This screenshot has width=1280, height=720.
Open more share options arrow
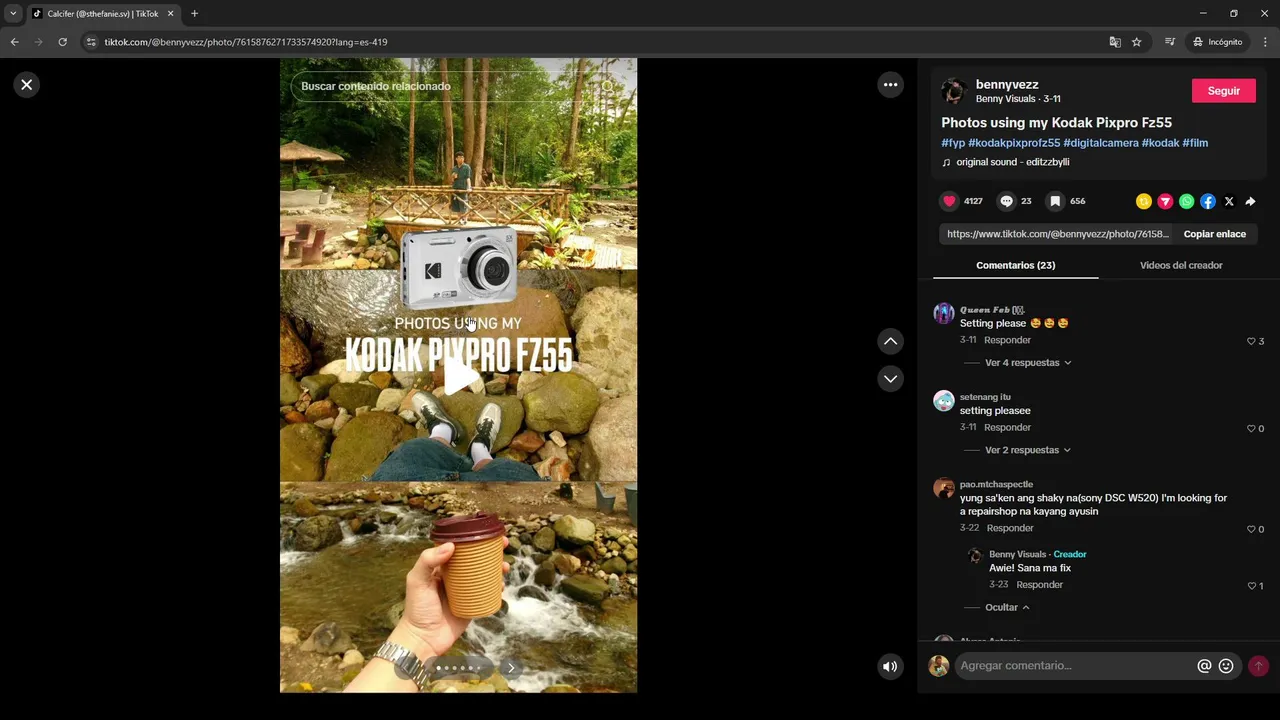click(x=1250, y=201)
